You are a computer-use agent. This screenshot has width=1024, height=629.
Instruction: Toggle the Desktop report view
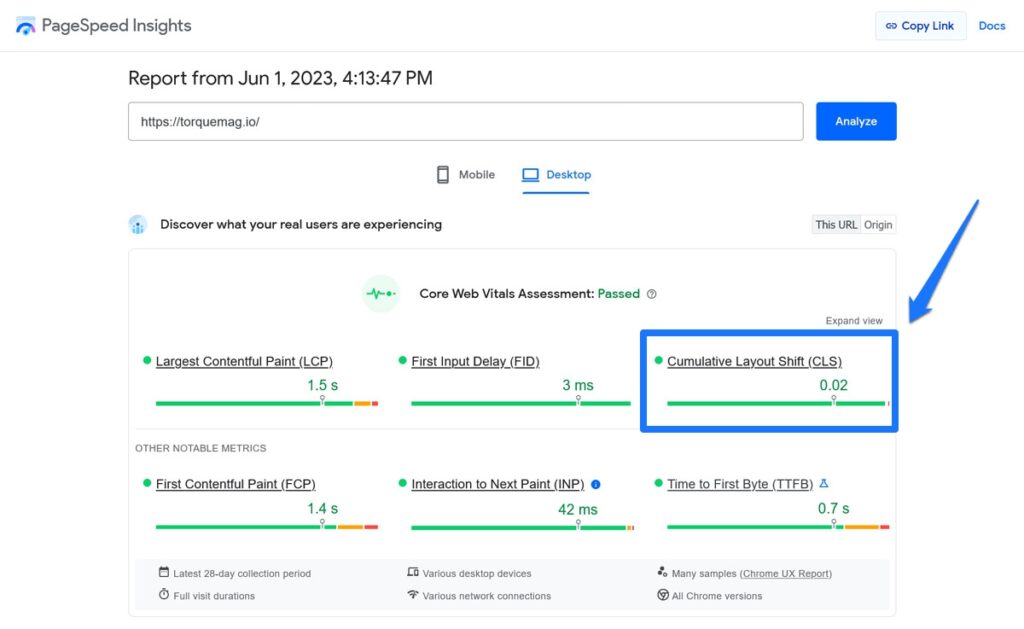(x=556, y=174)
